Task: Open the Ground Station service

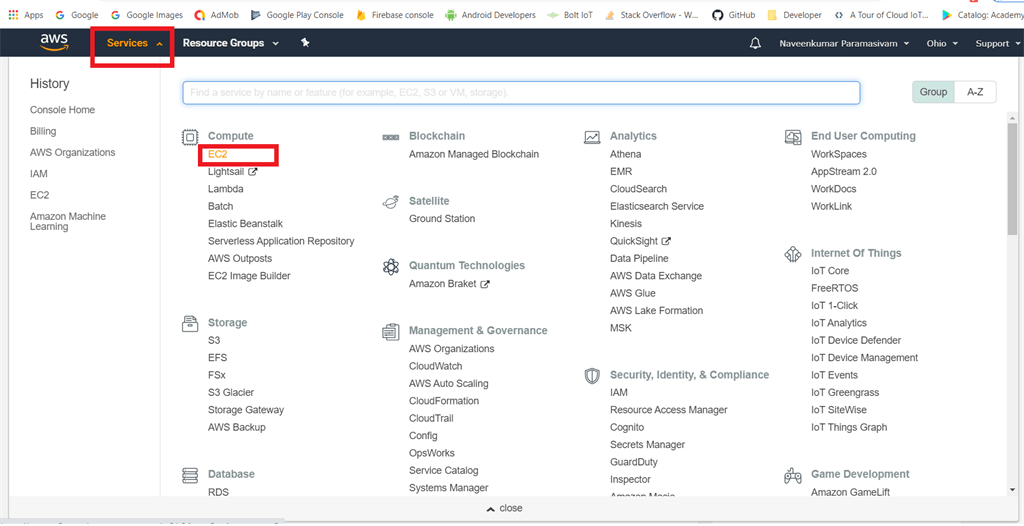Action: point(442,219)
